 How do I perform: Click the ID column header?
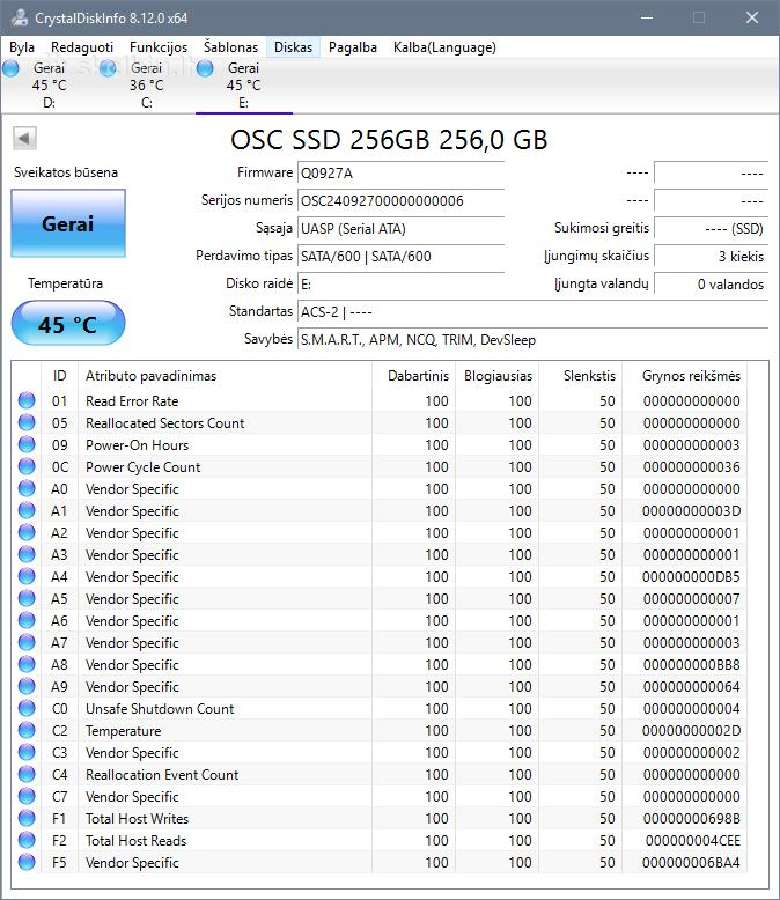60,376
